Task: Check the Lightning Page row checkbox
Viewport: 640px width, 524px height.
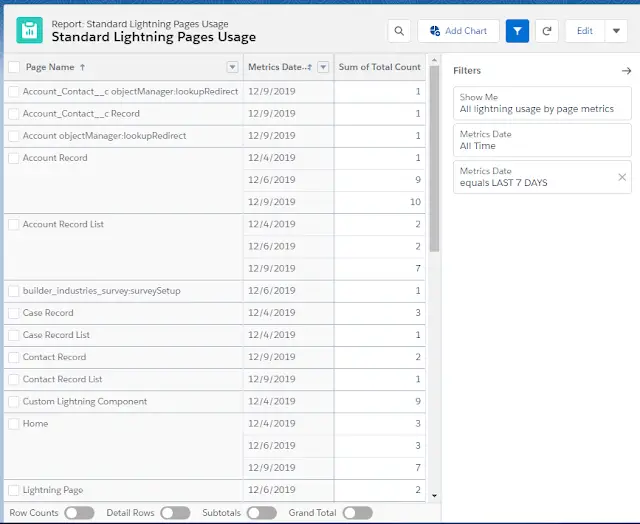Action: pyautogui.click(x=13, y=490)
